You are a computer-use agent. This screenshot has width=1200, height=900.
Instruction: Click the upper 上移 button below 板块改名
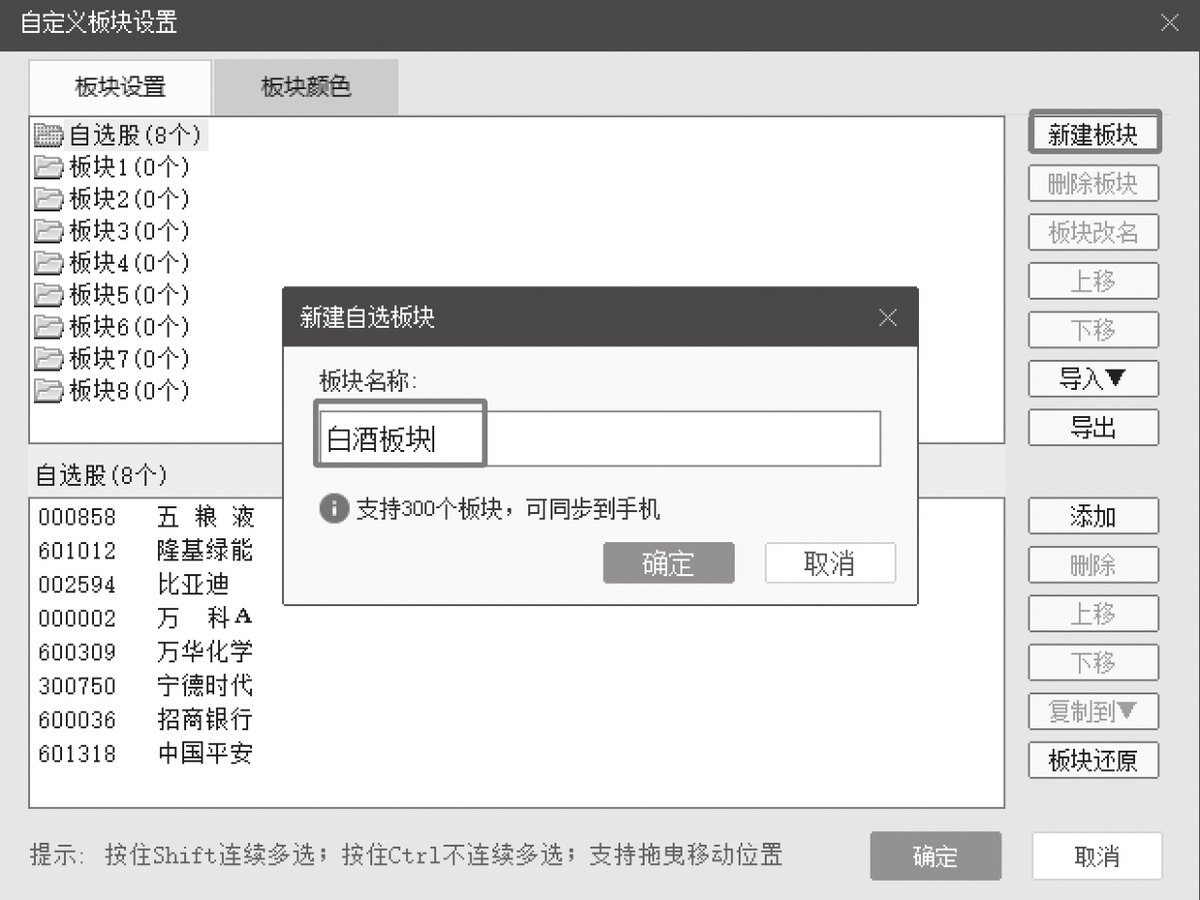[1094, 281]
